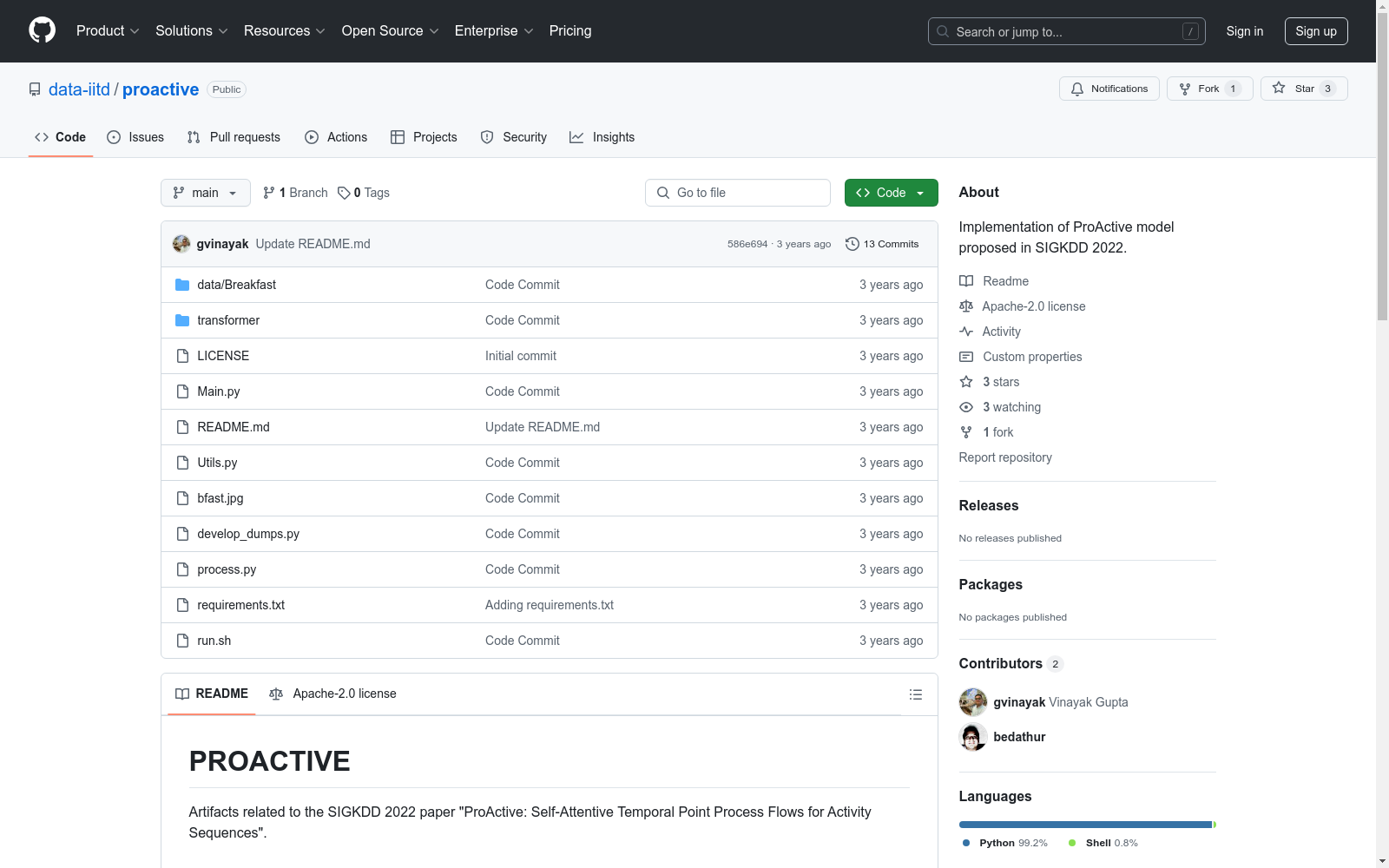Expand the Resources menu
This screenshot has width=1389, height=868.
285,31
